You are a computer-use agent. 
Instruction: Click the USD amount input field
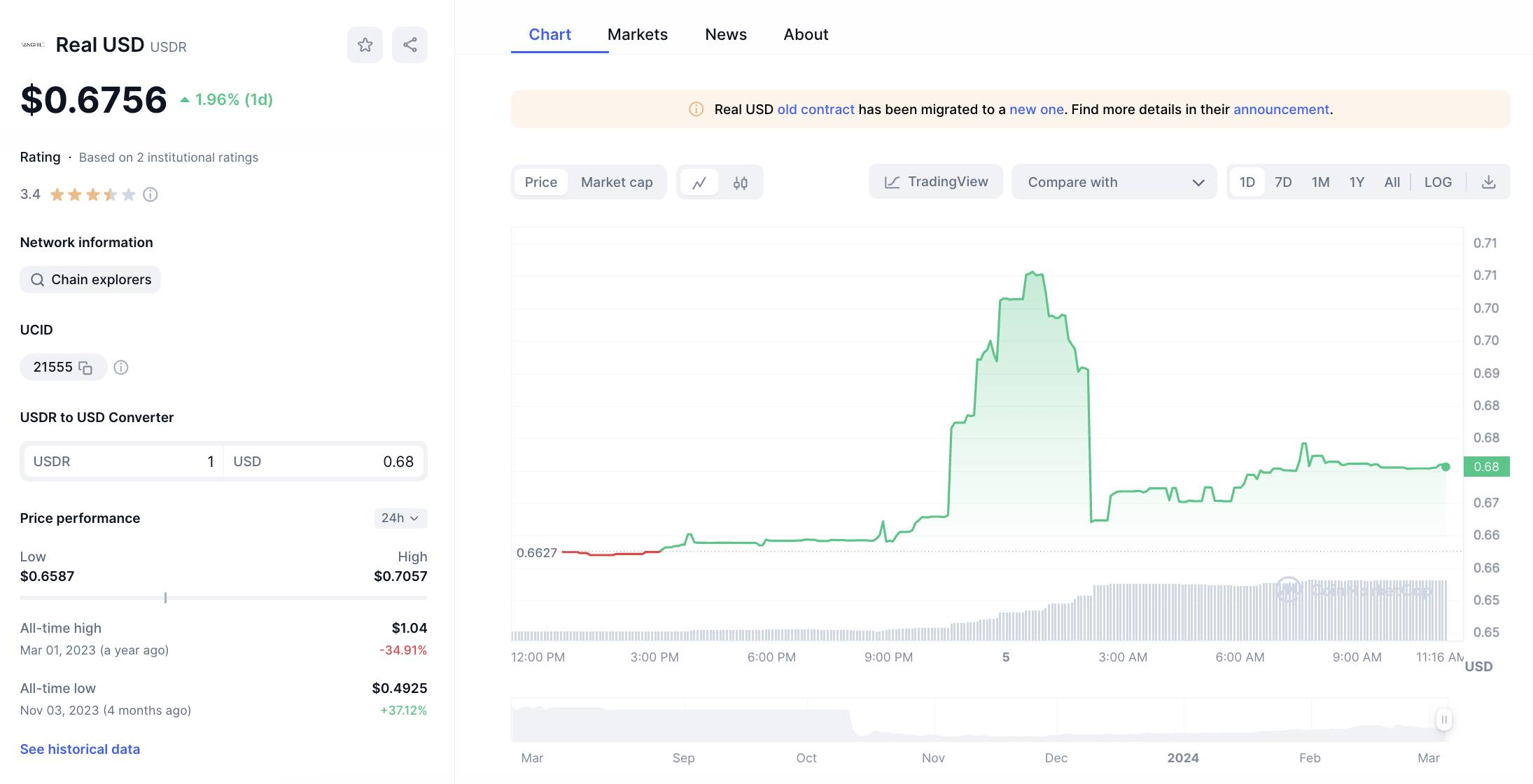coord(323,461)
